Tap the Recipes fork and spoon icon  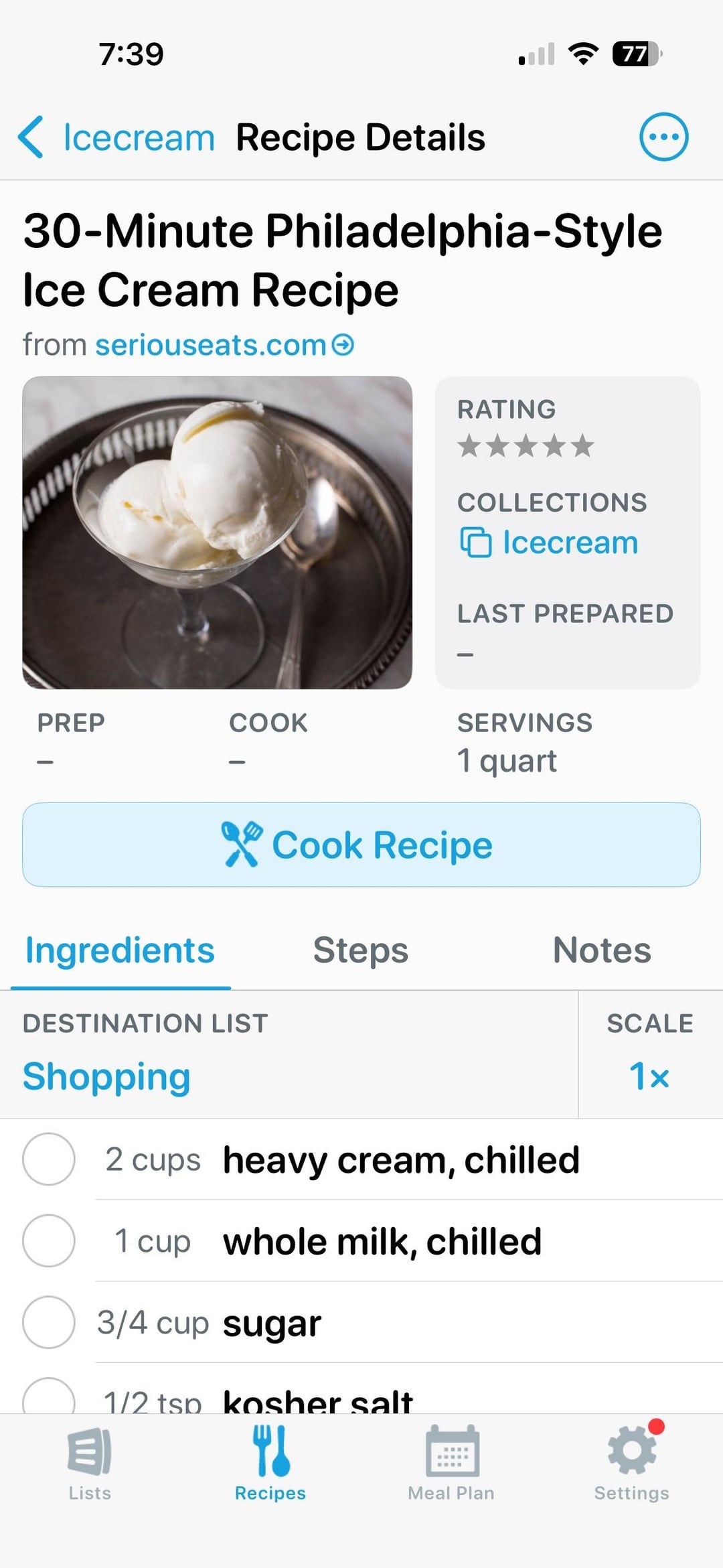point(270,1452)
